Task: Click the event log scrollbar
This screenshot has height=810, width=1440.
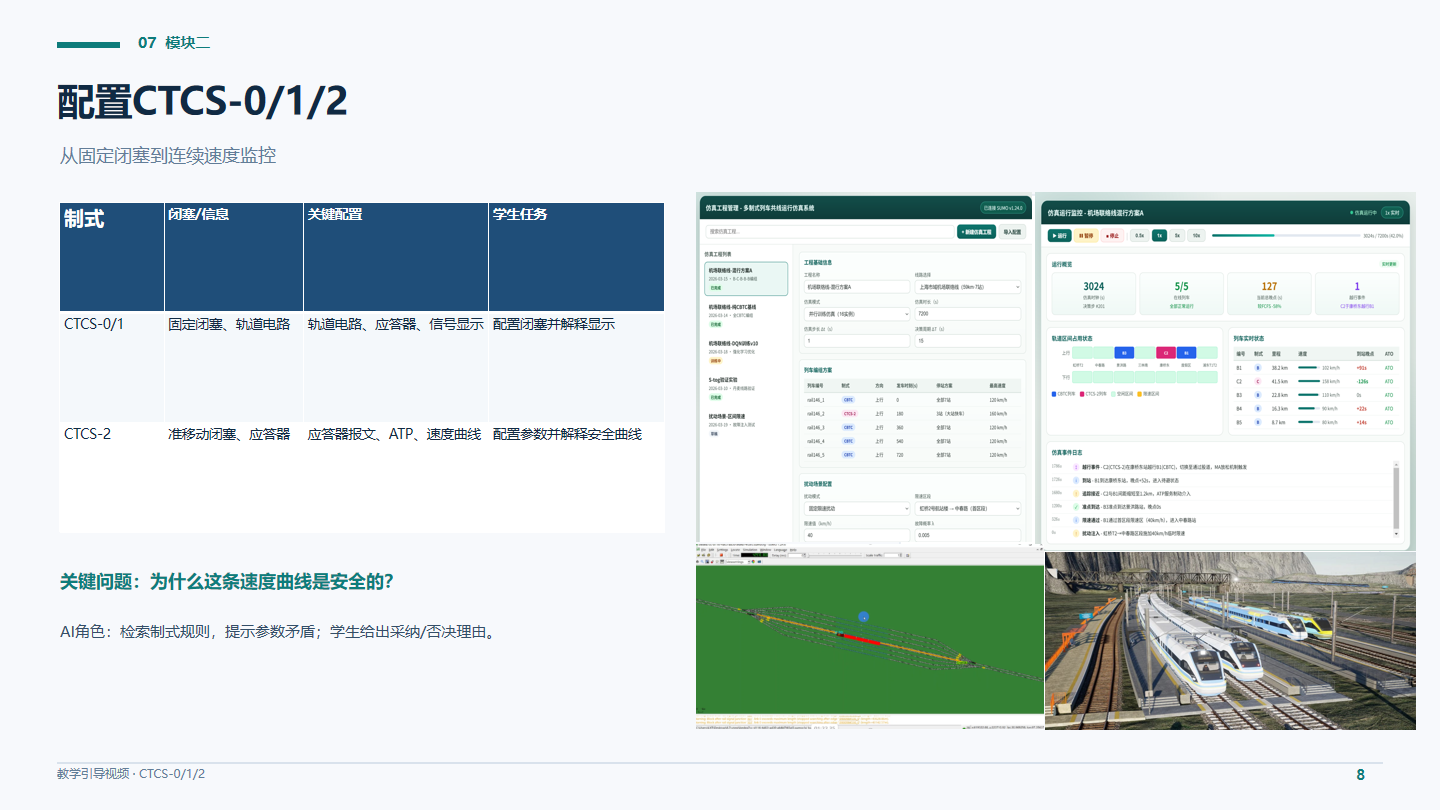Action: [1396, 497]
